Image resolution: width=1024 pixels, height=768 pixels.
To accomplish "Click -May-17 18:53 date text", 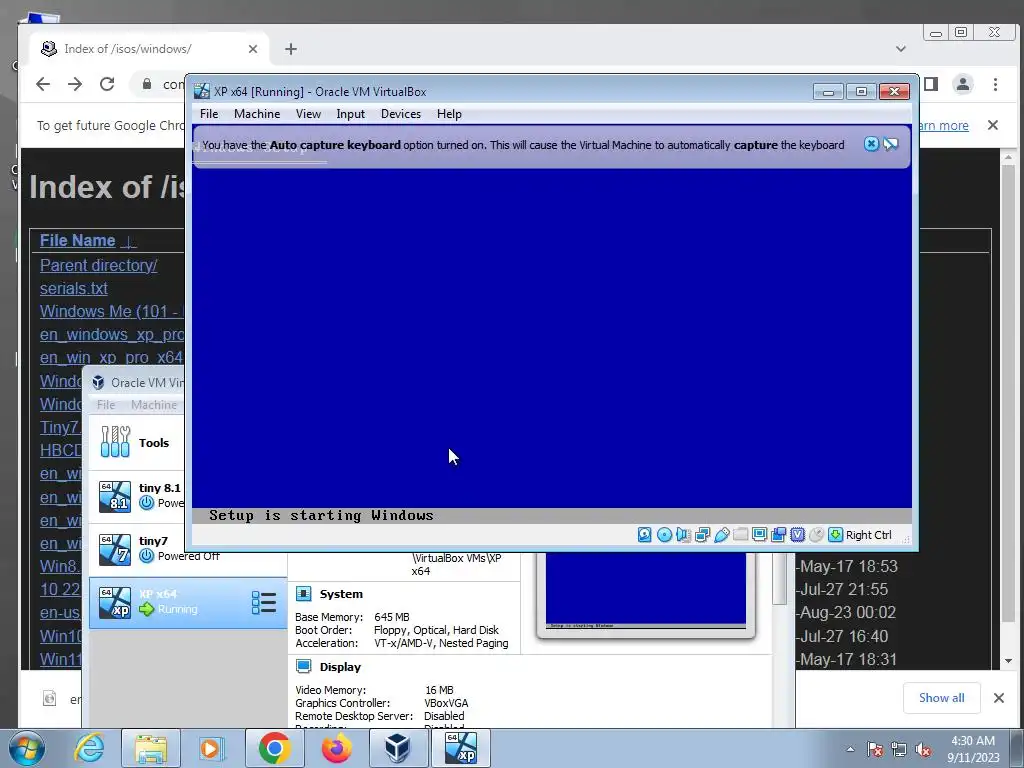I will (x=847, y=566).
